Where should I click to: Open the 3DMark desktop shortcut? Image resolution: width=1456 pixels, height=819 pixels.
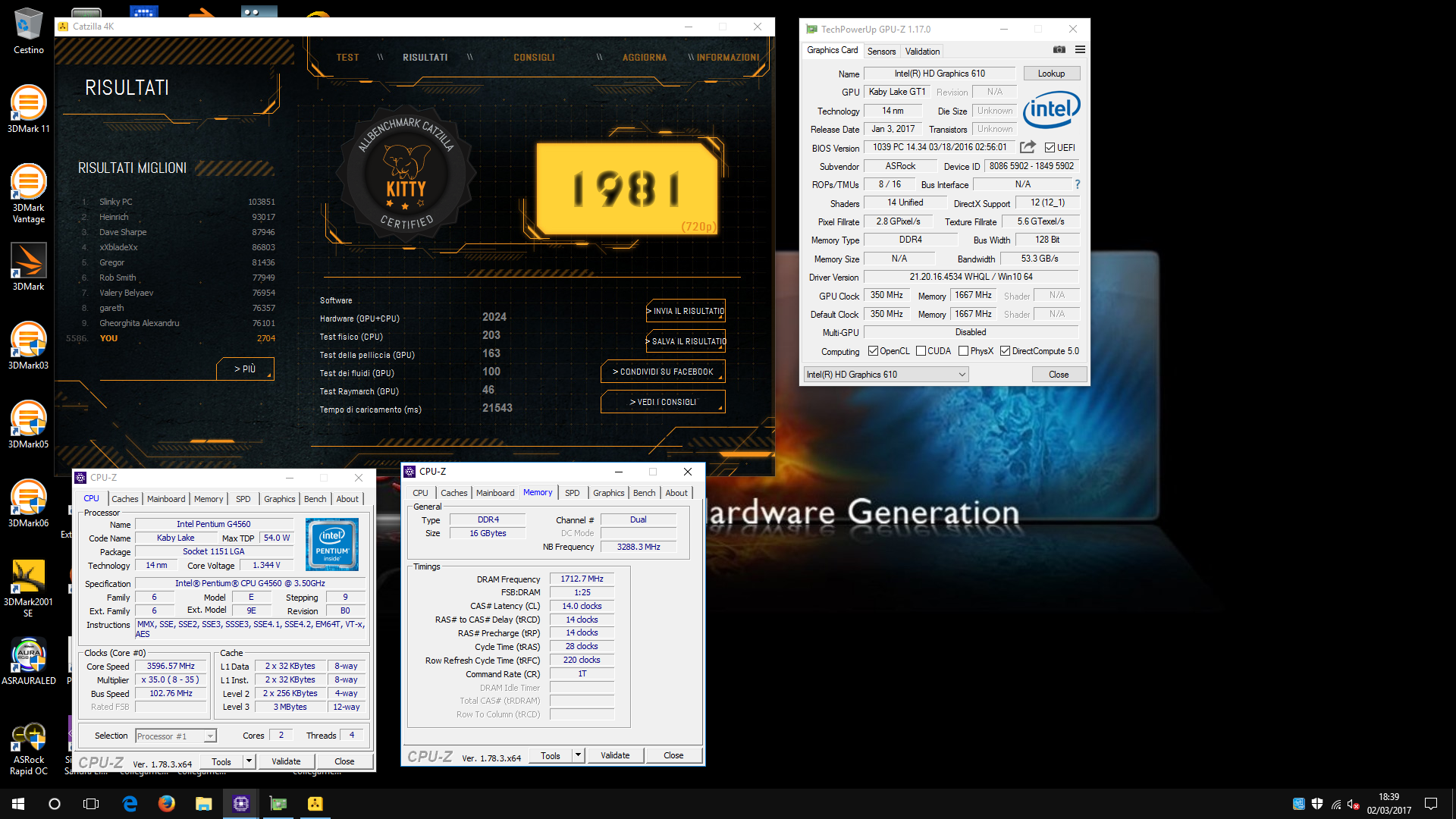pyautogui.click(x=28, y=266)
